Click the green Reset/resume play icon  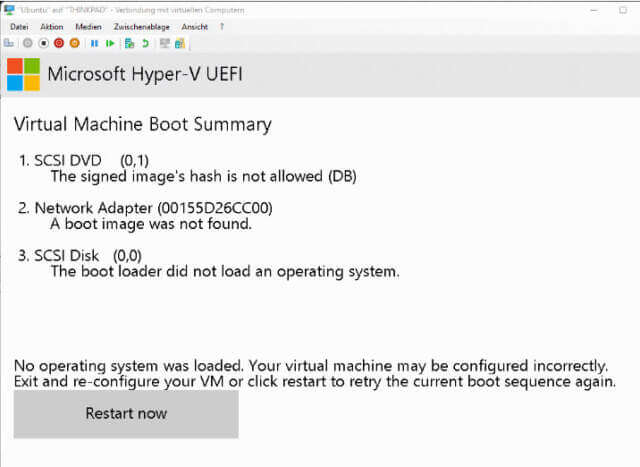point(110,43)
